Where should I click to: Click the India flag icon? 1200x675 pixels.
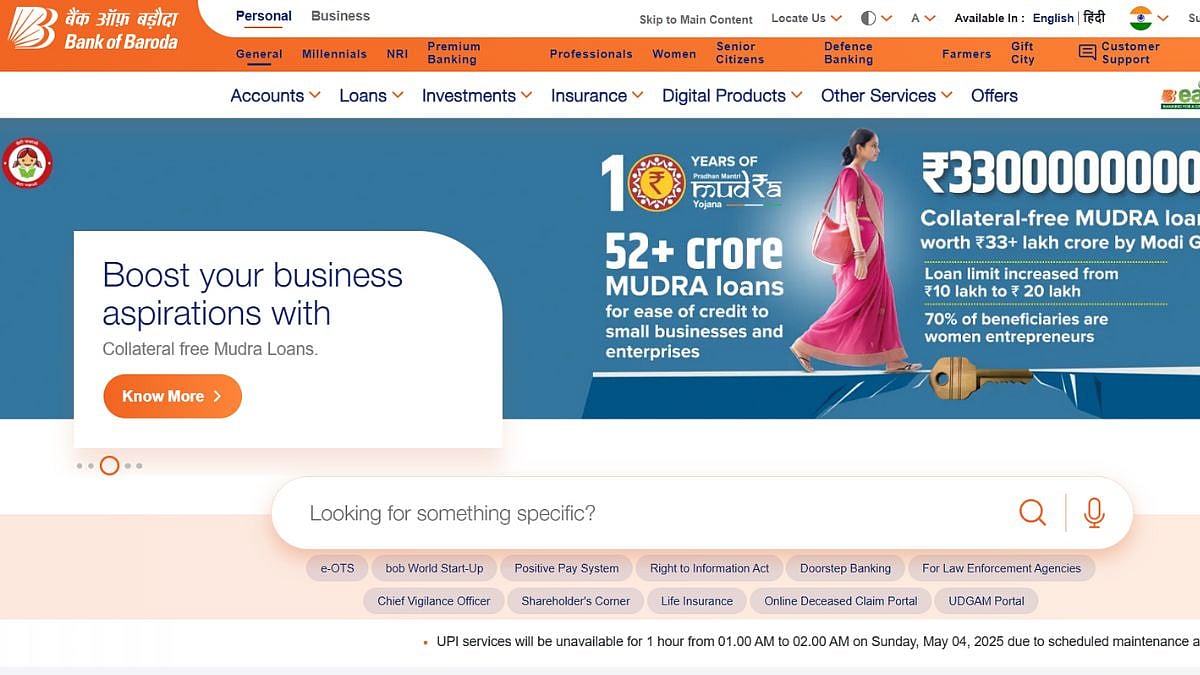[1141, 18]
